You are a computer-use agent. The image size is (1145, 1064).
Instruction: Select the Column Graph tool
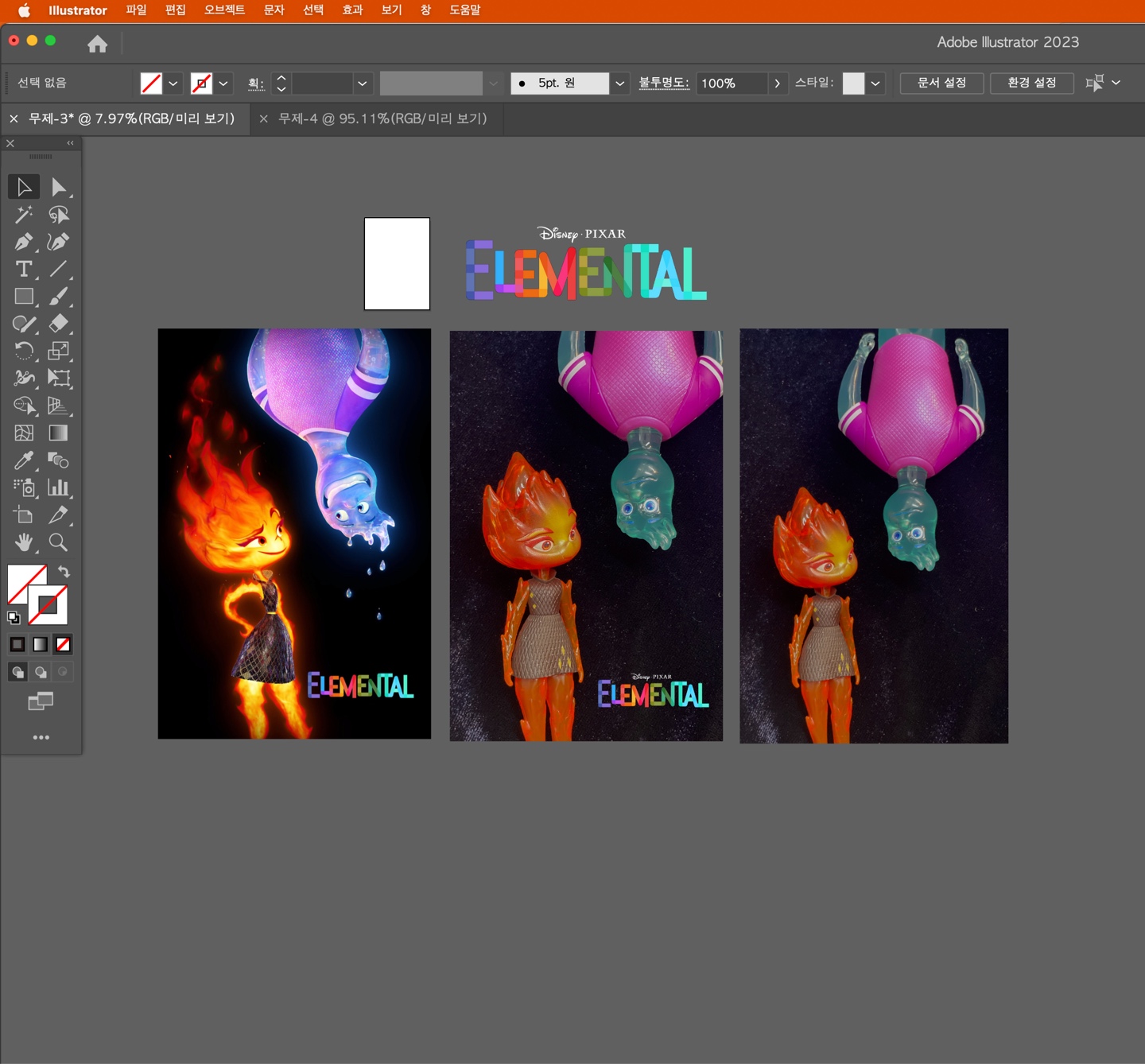pyautogui.click(x=59, y=487)
